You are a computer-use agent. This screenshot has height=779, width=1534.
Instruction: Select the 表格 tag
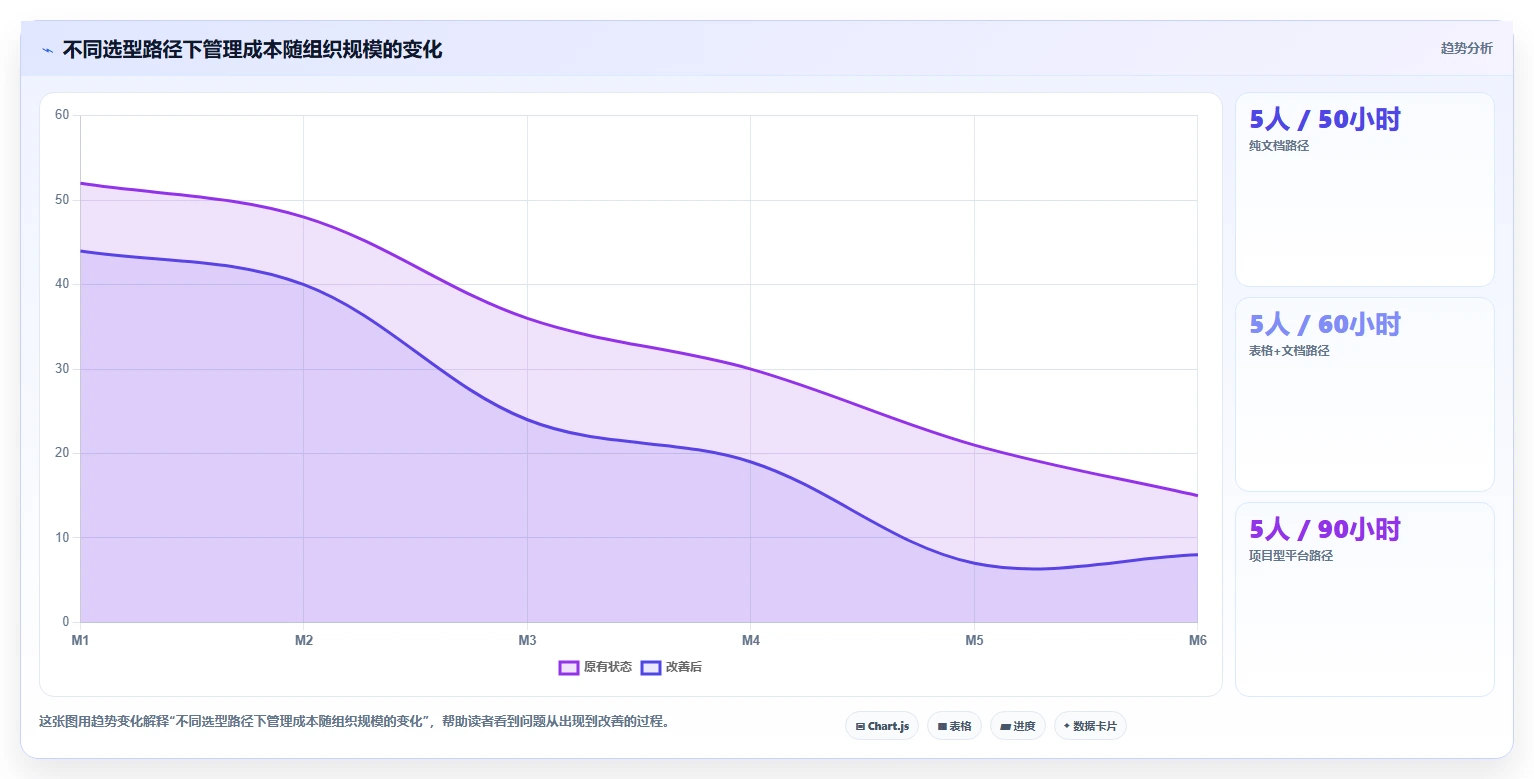point(954,726)
